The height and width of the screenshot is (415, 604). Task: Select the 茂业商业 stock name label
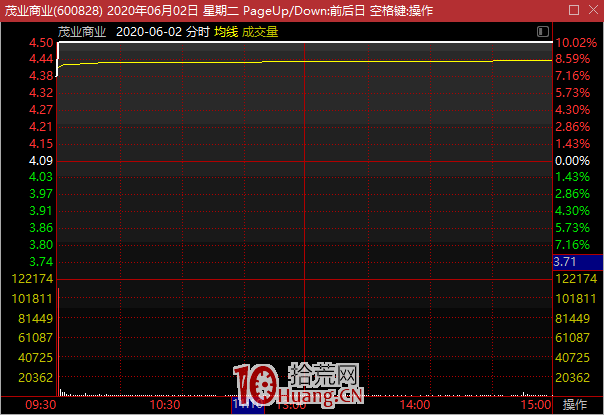click(x=82, y=32)
